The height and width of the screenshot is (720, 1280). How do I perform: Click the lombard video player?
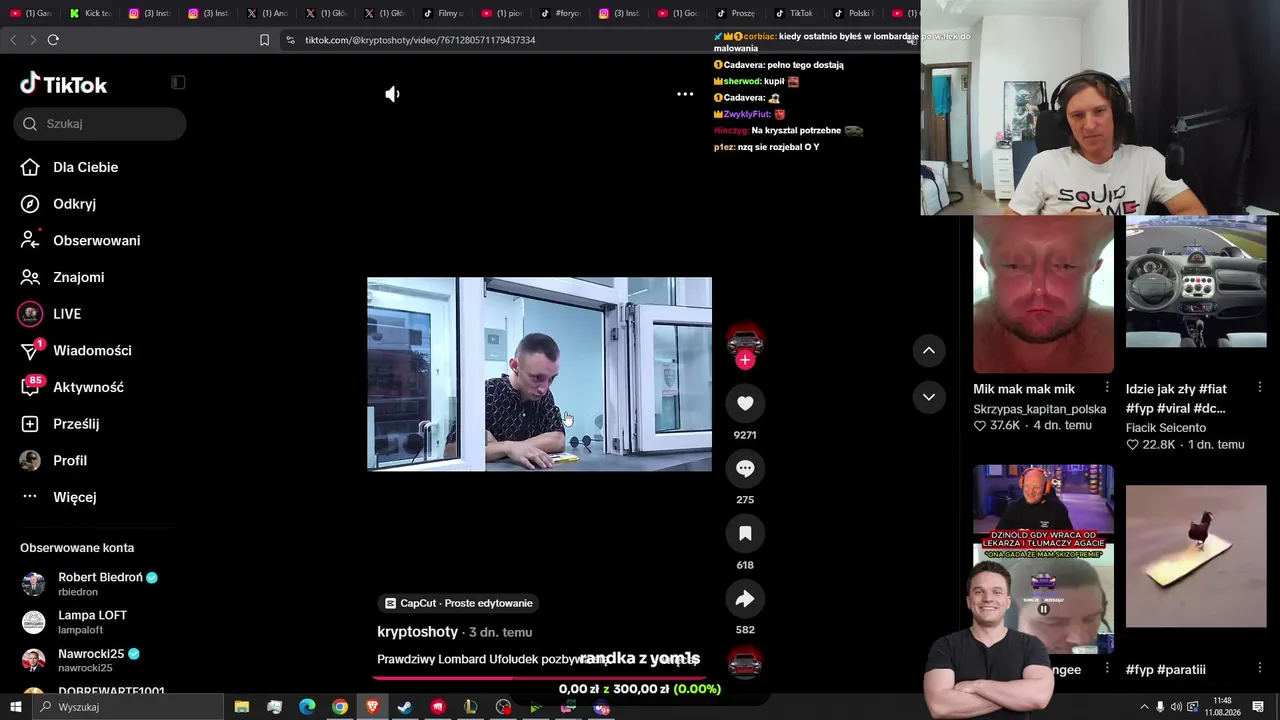click(539, 374)
